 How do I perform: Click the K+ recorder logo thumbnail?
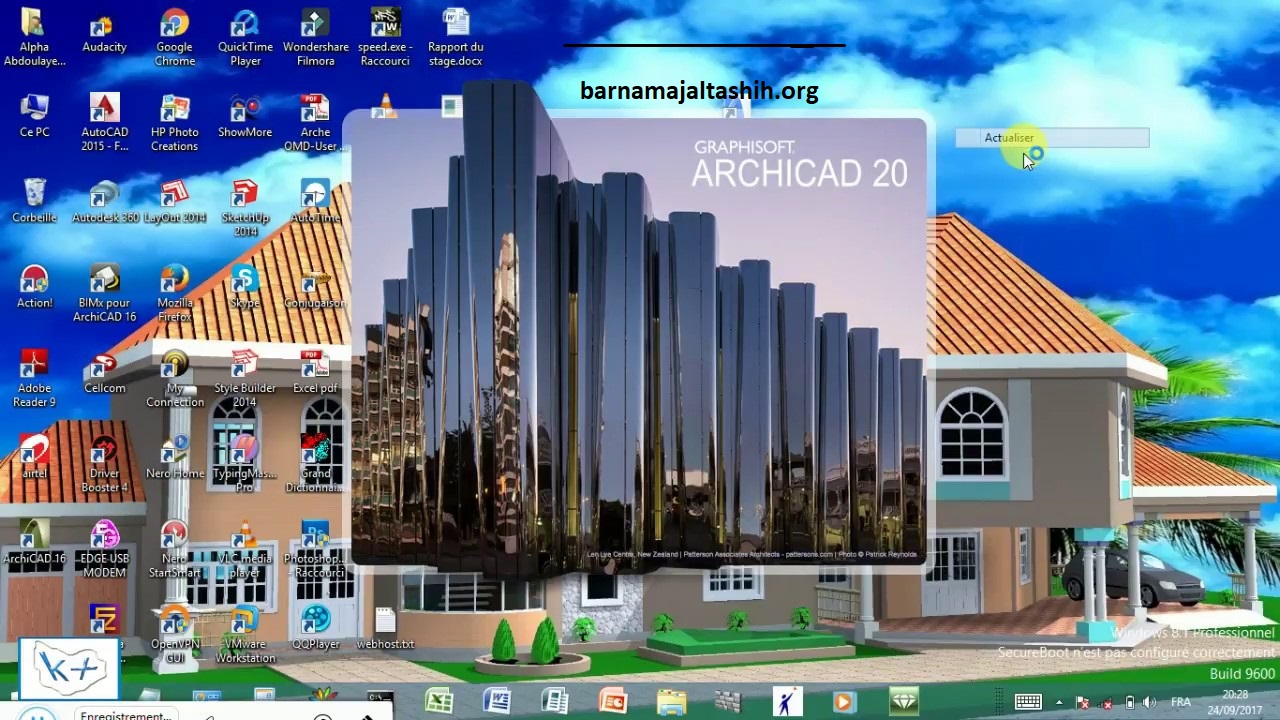[x=69, y=668]
